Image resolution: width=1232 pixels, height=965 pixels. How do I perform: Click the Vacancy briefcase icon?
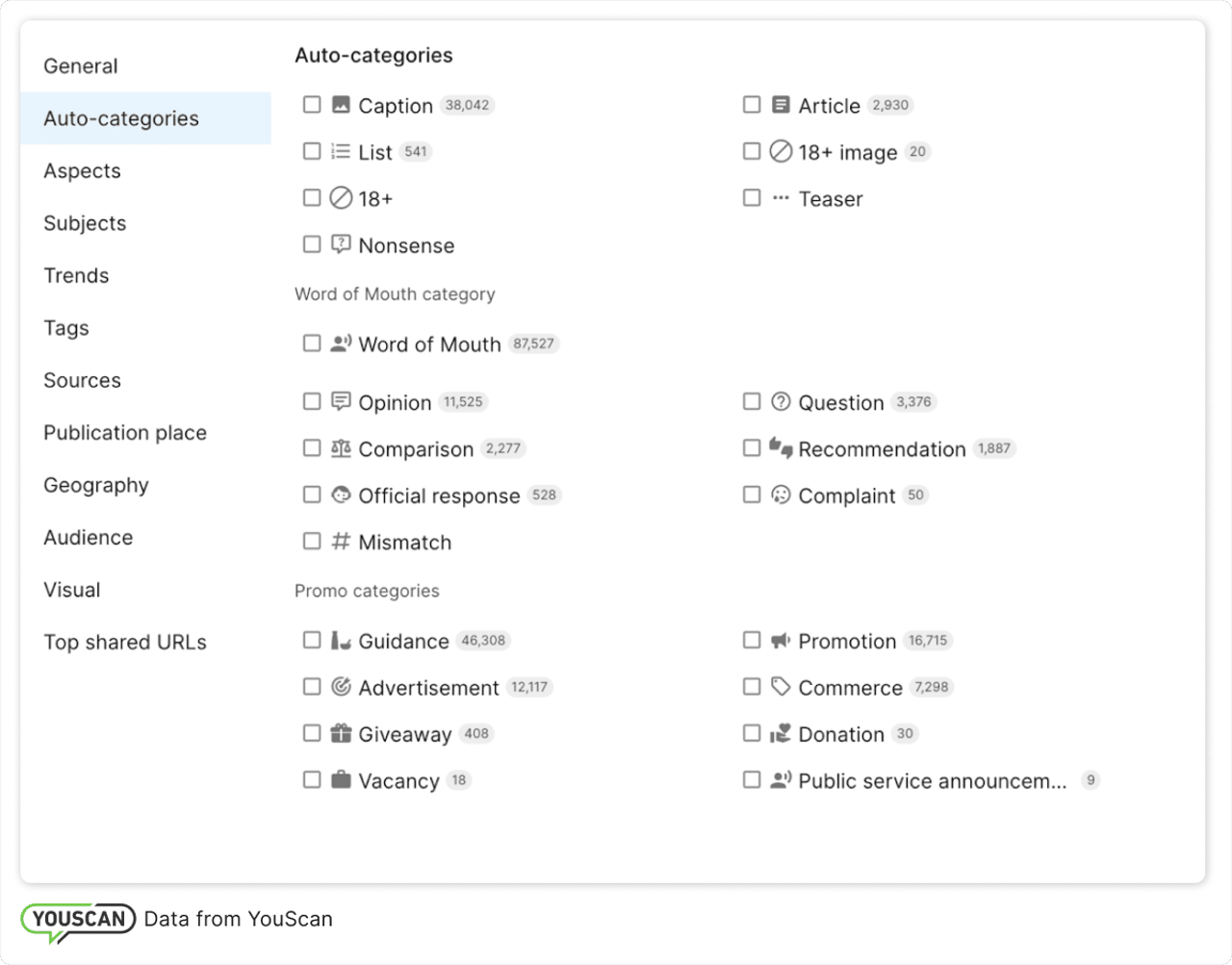(x=341, y=780)
